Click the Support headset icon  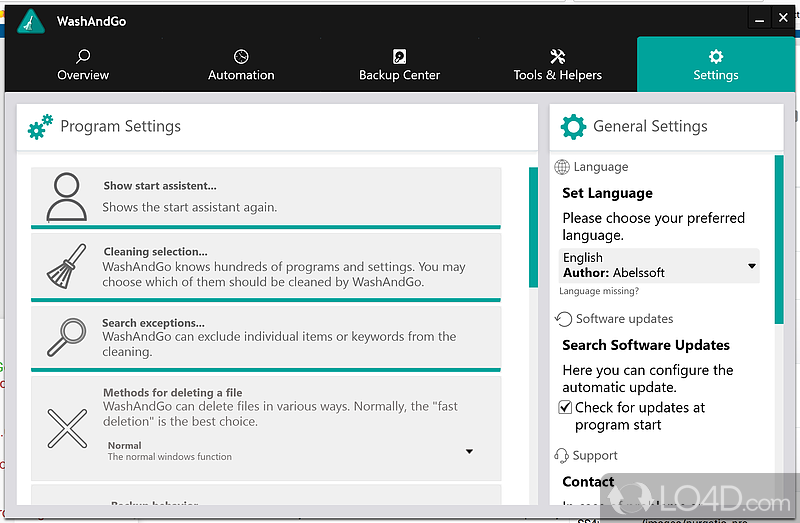[561, 456]
